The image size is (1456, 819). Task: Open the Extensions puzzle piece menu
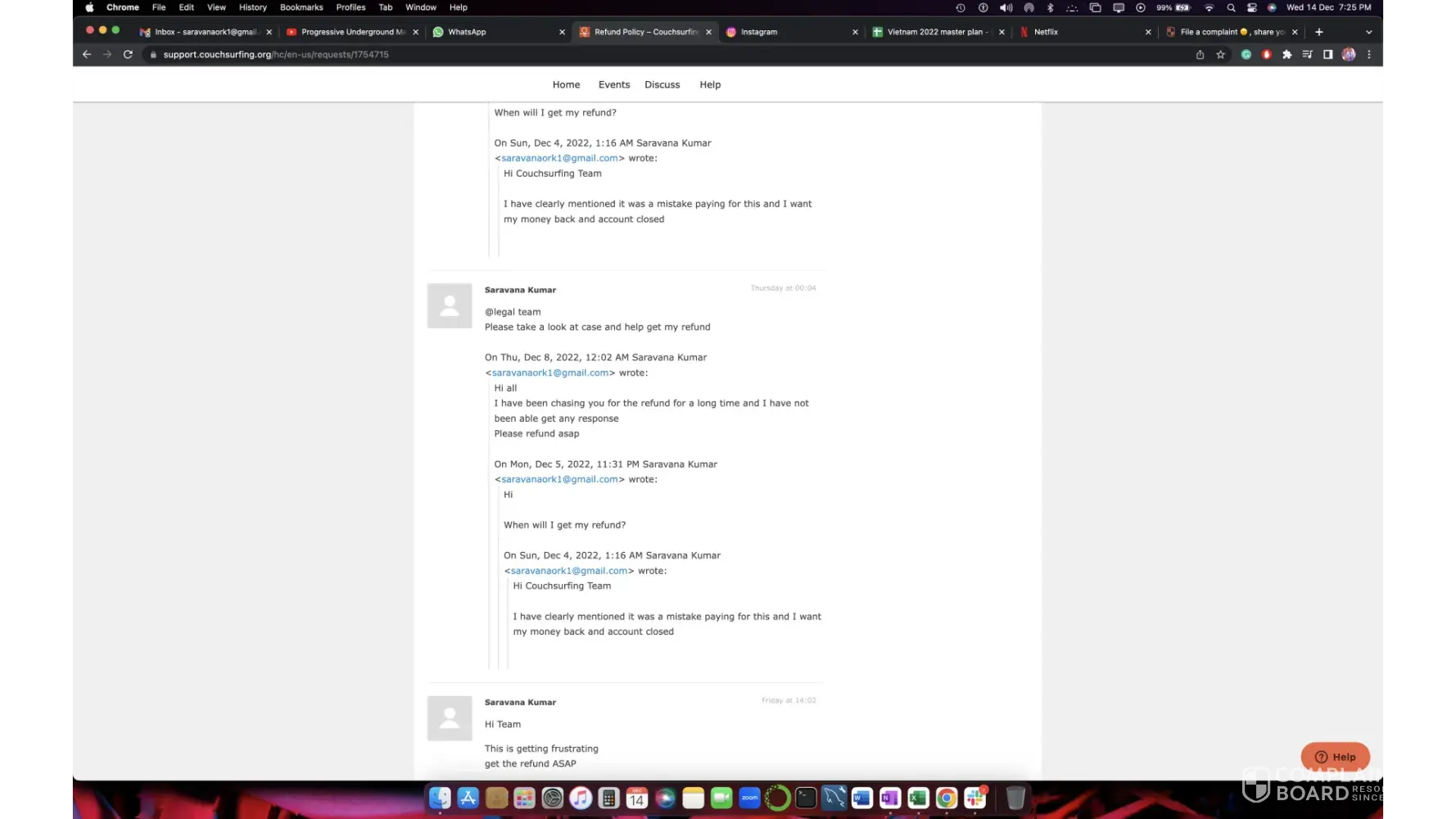pos(1286,55)
